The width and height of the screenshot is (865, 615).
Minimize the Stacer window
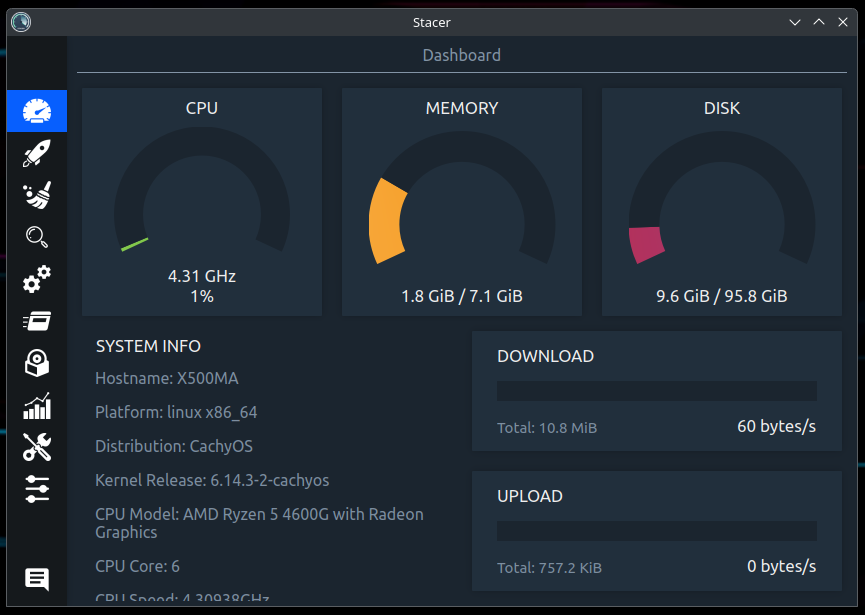coord(794,22)
